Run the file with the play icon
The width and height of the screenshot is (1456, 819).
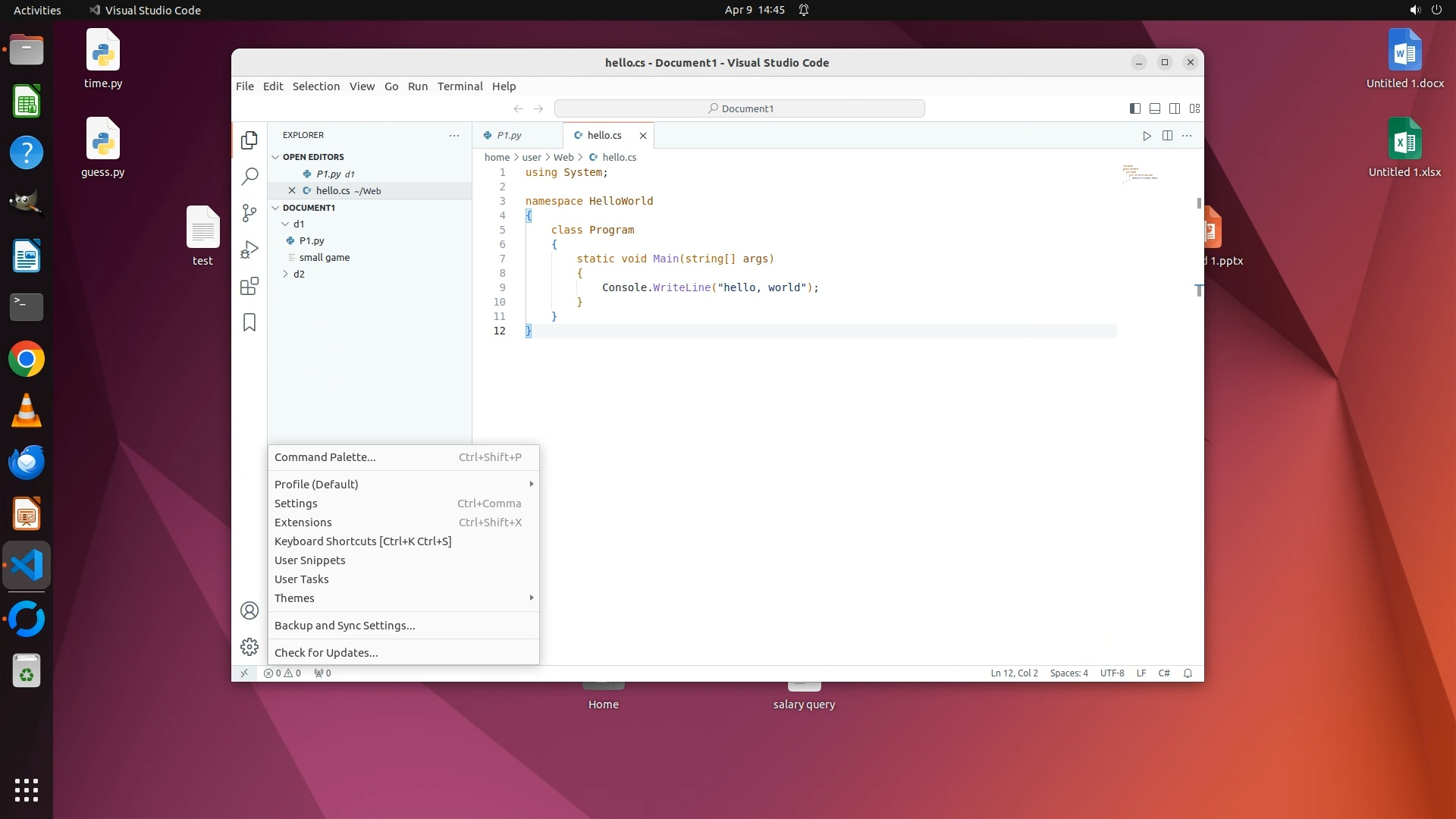[1147, 136]
